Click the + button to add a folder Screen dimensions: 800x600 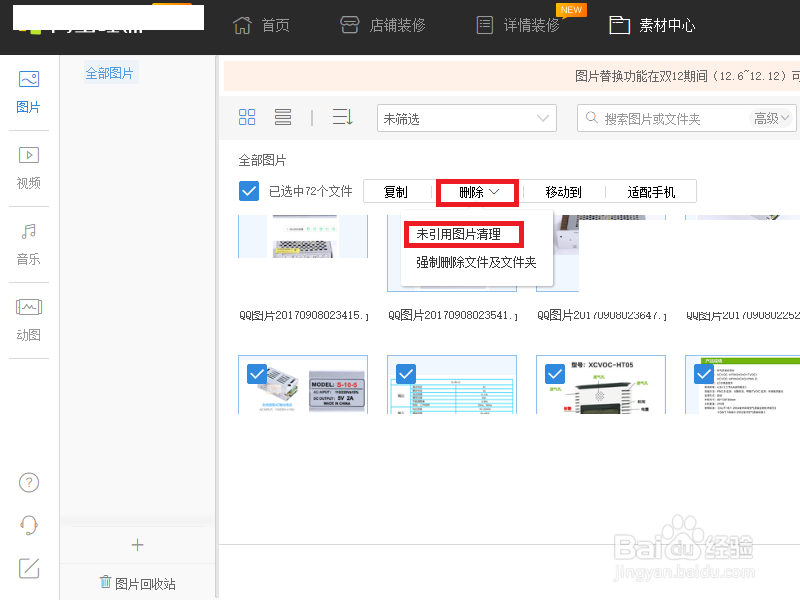(x=137, y=544)
